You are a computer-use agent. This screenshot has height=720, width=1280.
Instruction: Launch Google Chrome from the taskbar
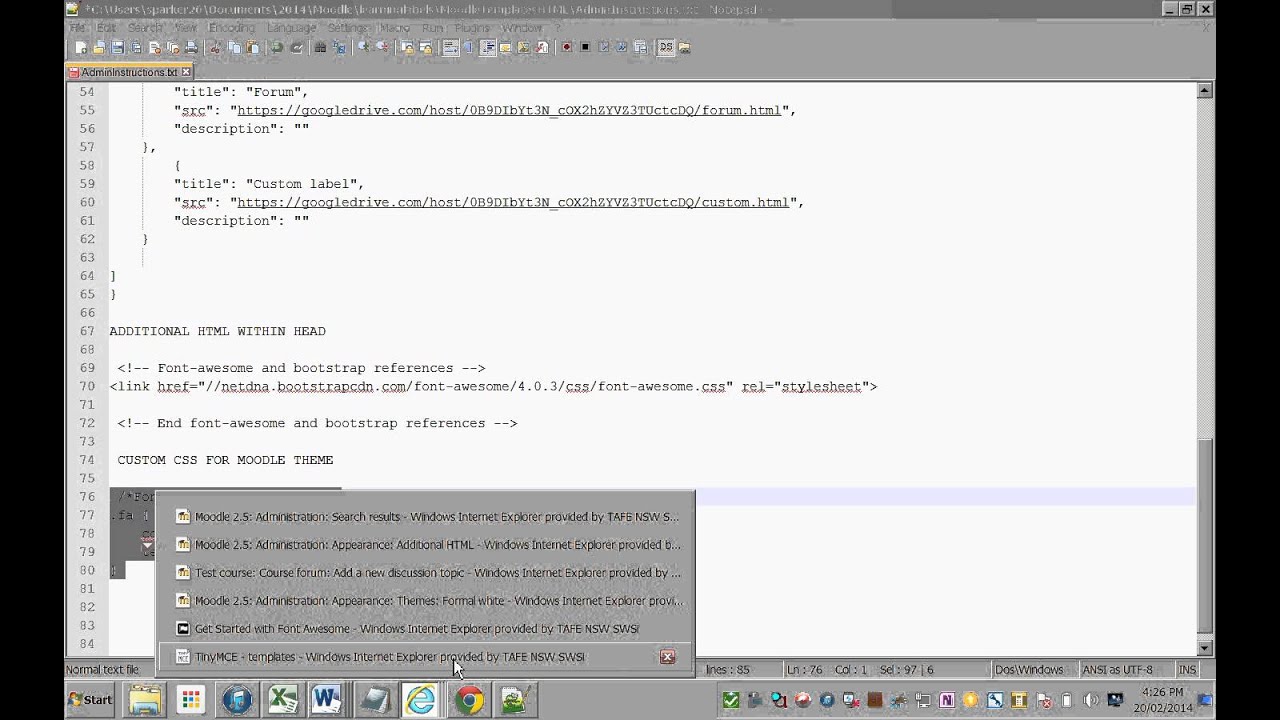click(468, 700)
